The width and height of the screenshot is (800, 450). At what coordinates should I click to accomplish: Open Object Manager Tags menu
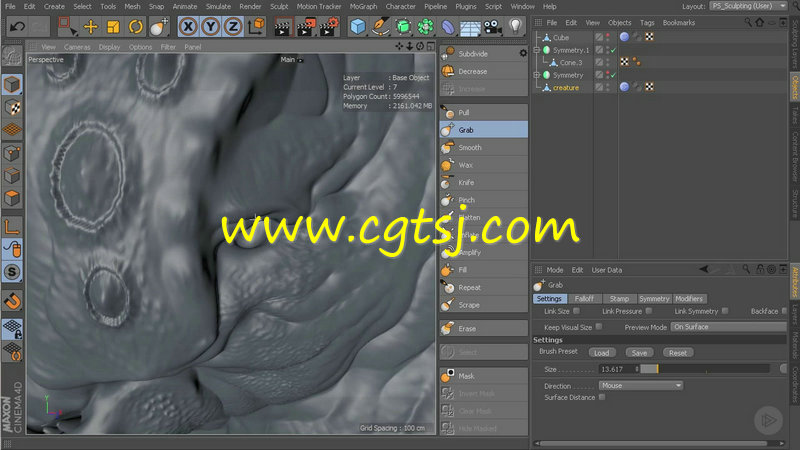[647, 23]
